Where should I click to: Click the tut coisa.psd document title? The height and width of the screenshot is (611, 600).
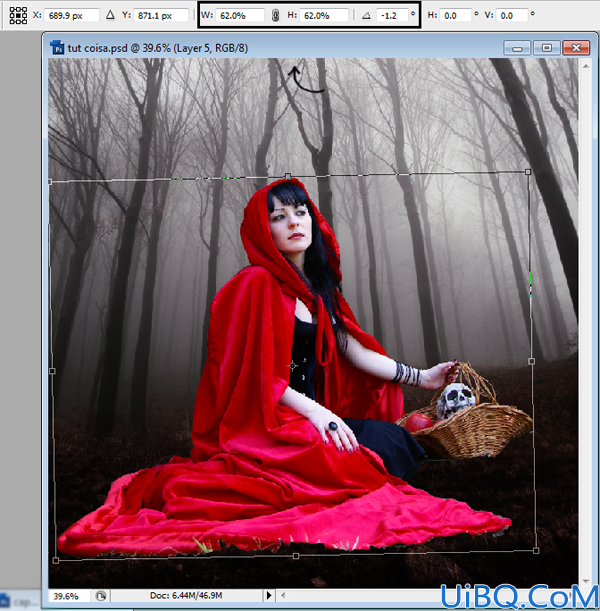pos(158,48)
